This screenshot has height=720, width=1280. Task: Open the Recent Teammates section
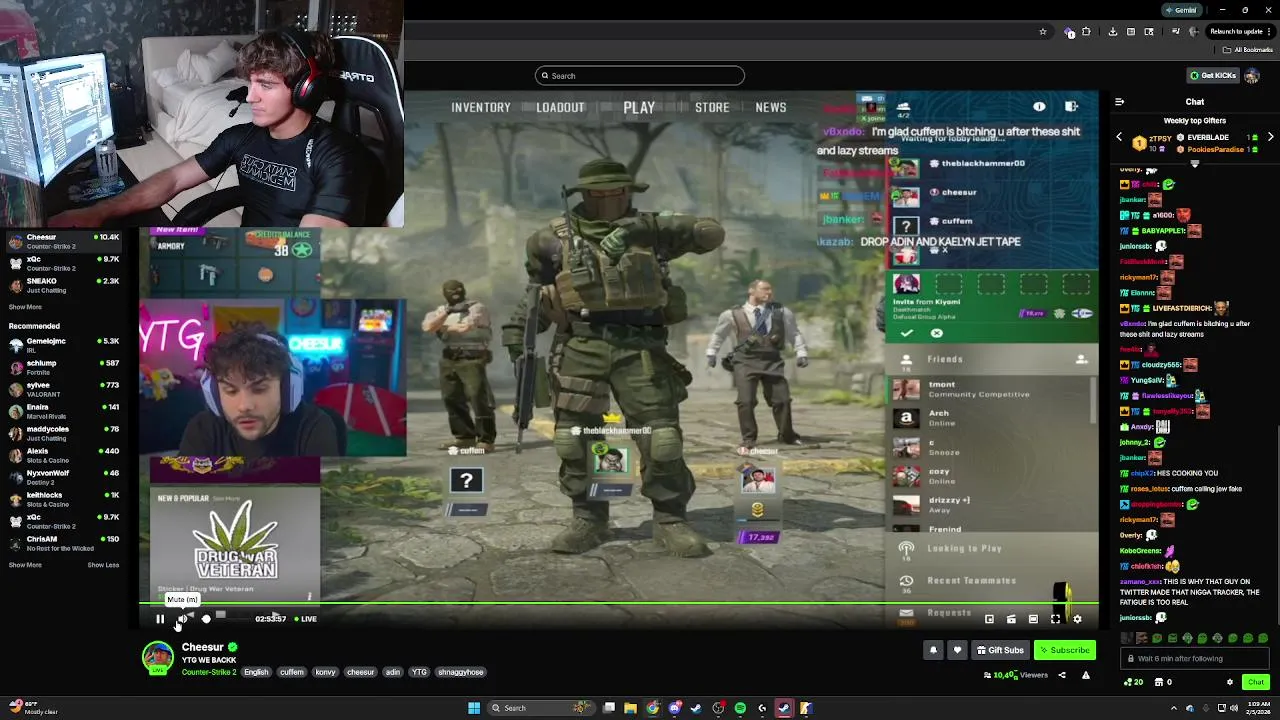tap(990, 580)
